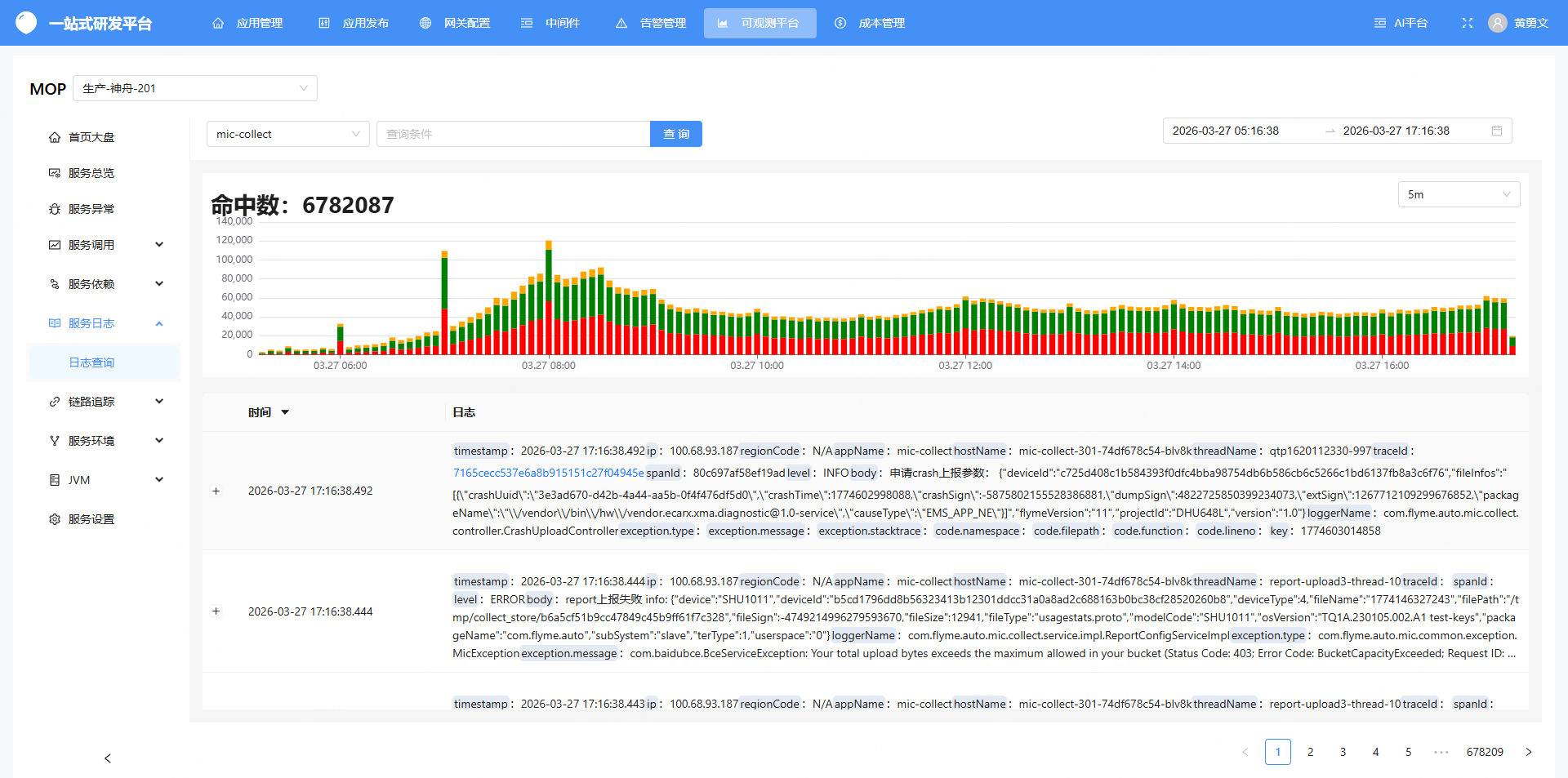The width and height of the screenshot is (1568, 778).
Task: Click the 服务设置 gear icon
Action: (x=55, y=519)
